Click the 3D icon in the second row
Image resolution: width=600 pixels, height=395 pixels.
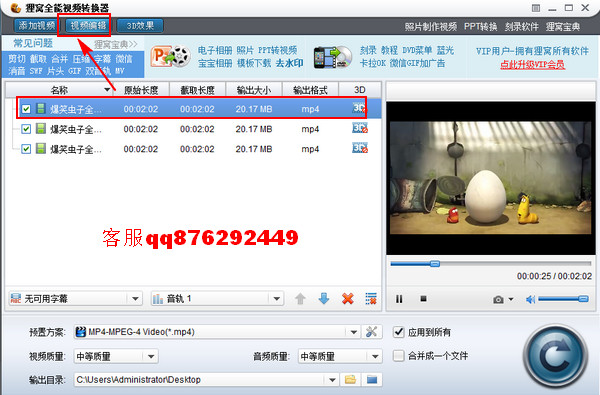click(x=360, y=128)
